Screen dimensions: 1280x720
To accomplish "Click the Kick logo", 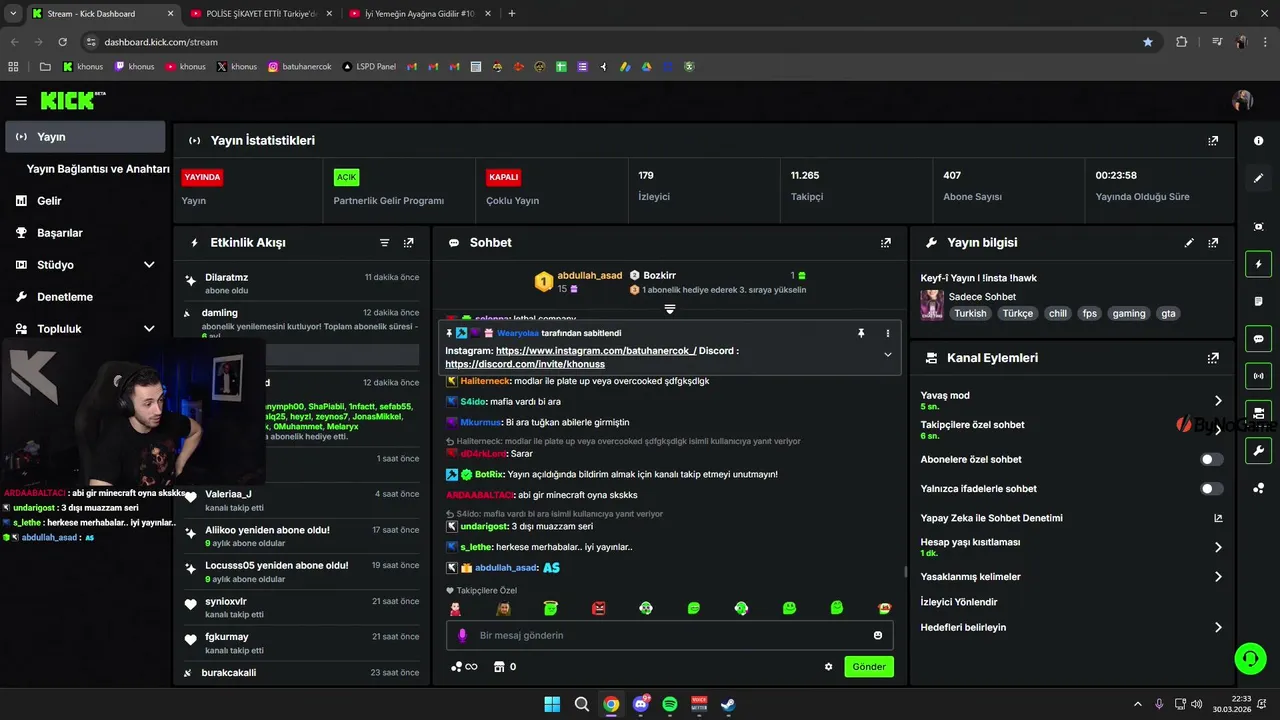I will (x=72, y=100).
